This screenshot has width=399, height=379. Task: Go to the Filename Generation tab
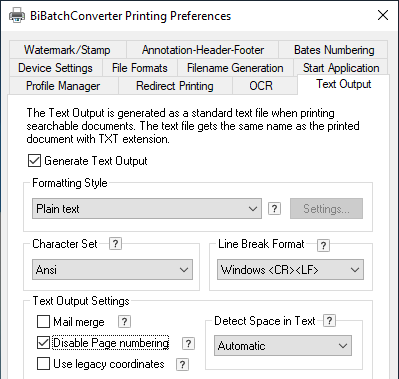pos(235,68)
